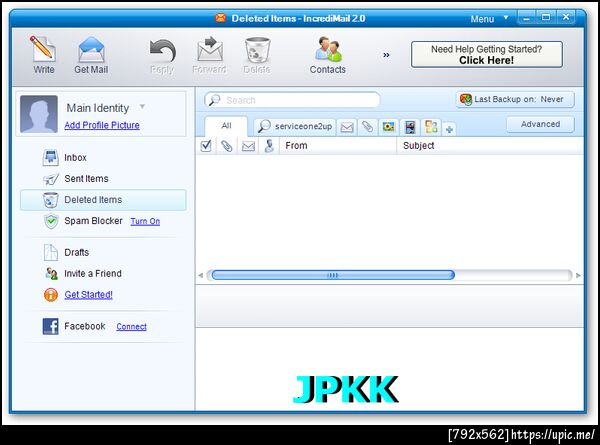Screen dimensions: 600x445
Task: Filter by photos tab icon
Action: click(x=388, y=127)
